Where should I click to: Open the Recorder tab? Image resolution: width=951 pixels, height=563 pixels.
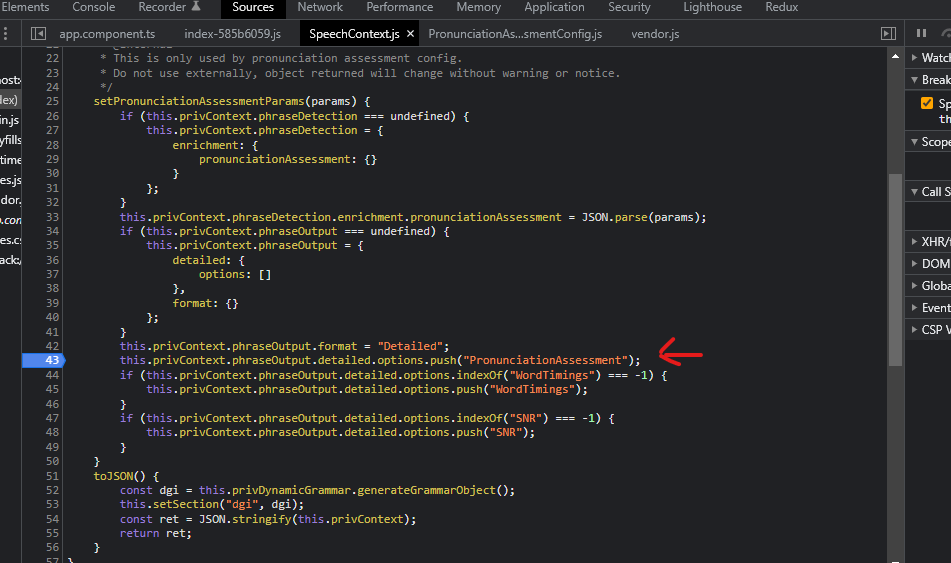(x=169, y=7)
